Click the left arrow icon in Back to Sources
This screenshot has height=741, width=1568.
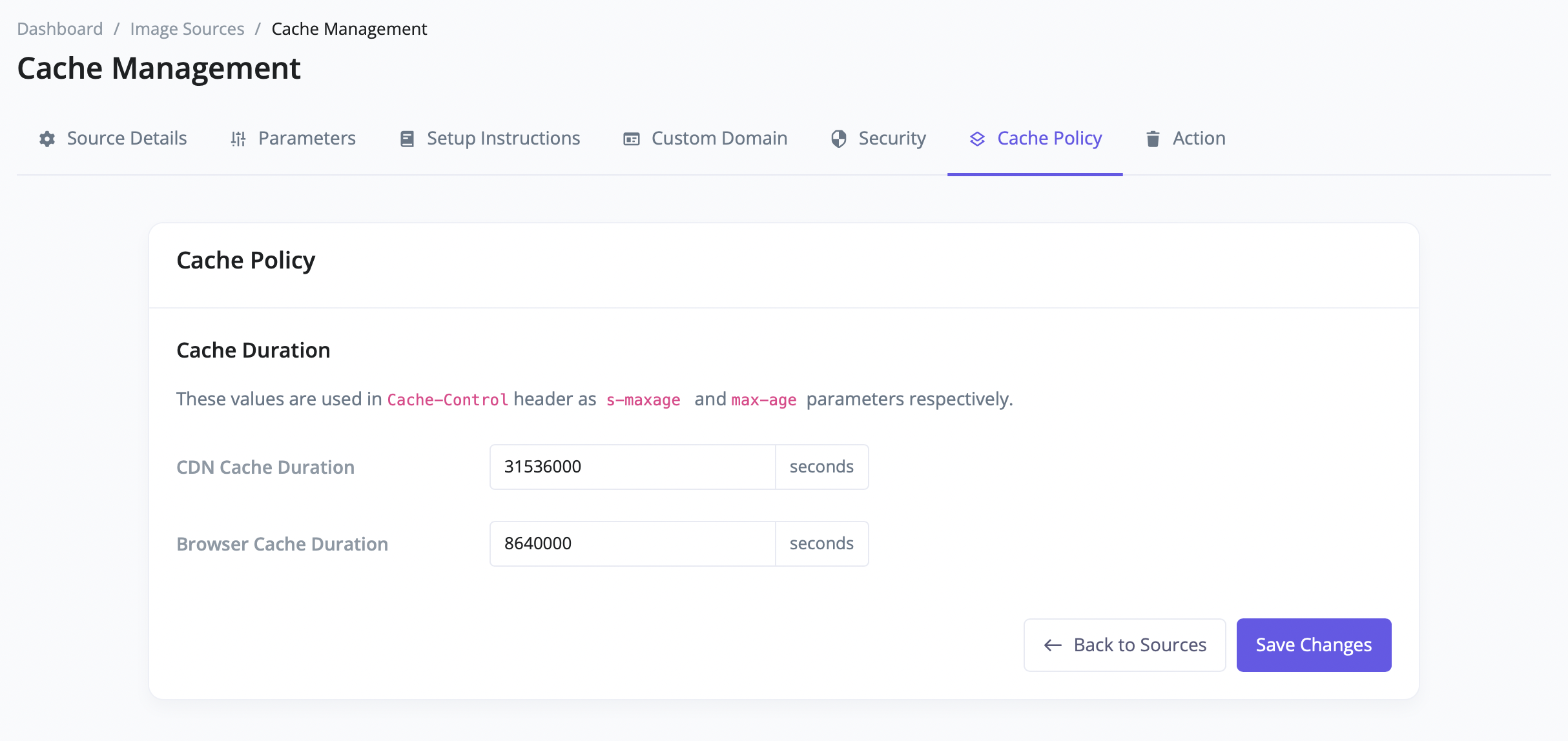coord(1053,645)
